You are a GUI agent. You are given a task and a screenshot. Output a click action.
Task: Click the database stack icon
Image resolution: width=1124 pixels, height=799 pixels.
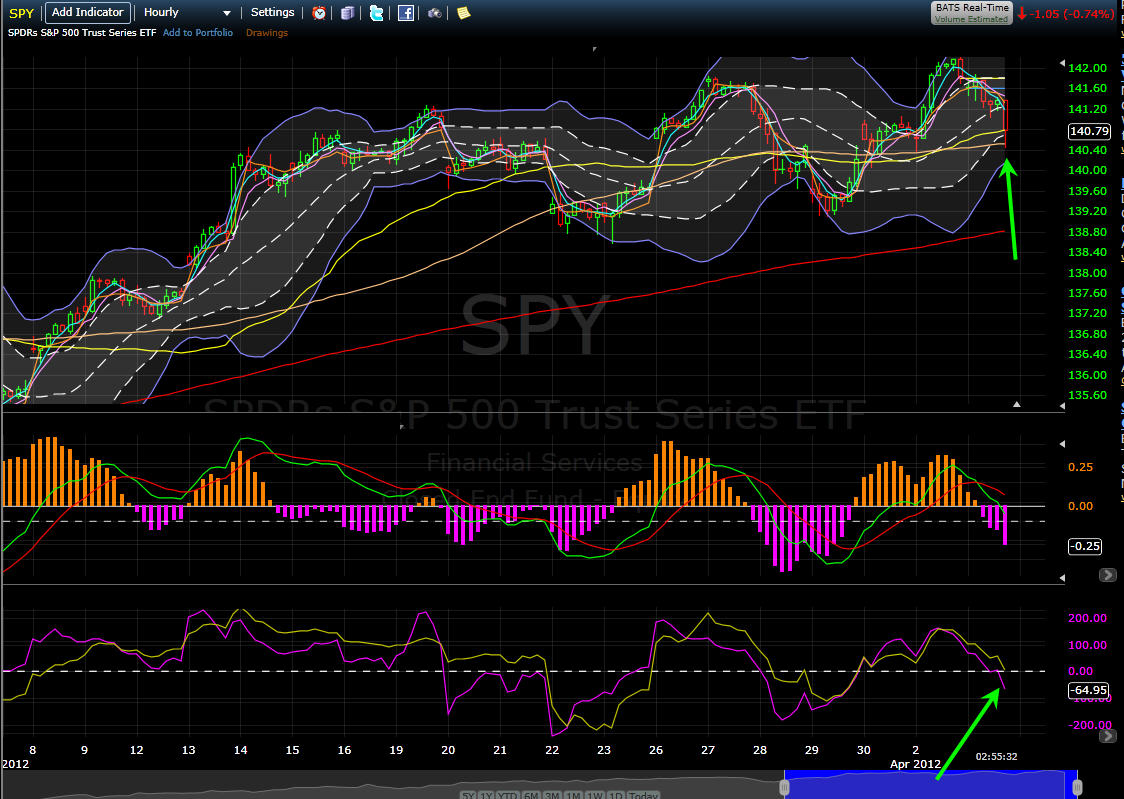tap(348, 13)
